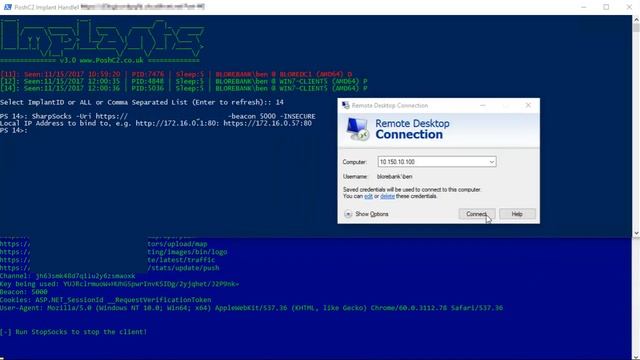
Task: Close the PoshC2 Implant Handler window
Action: coord(629,7)
